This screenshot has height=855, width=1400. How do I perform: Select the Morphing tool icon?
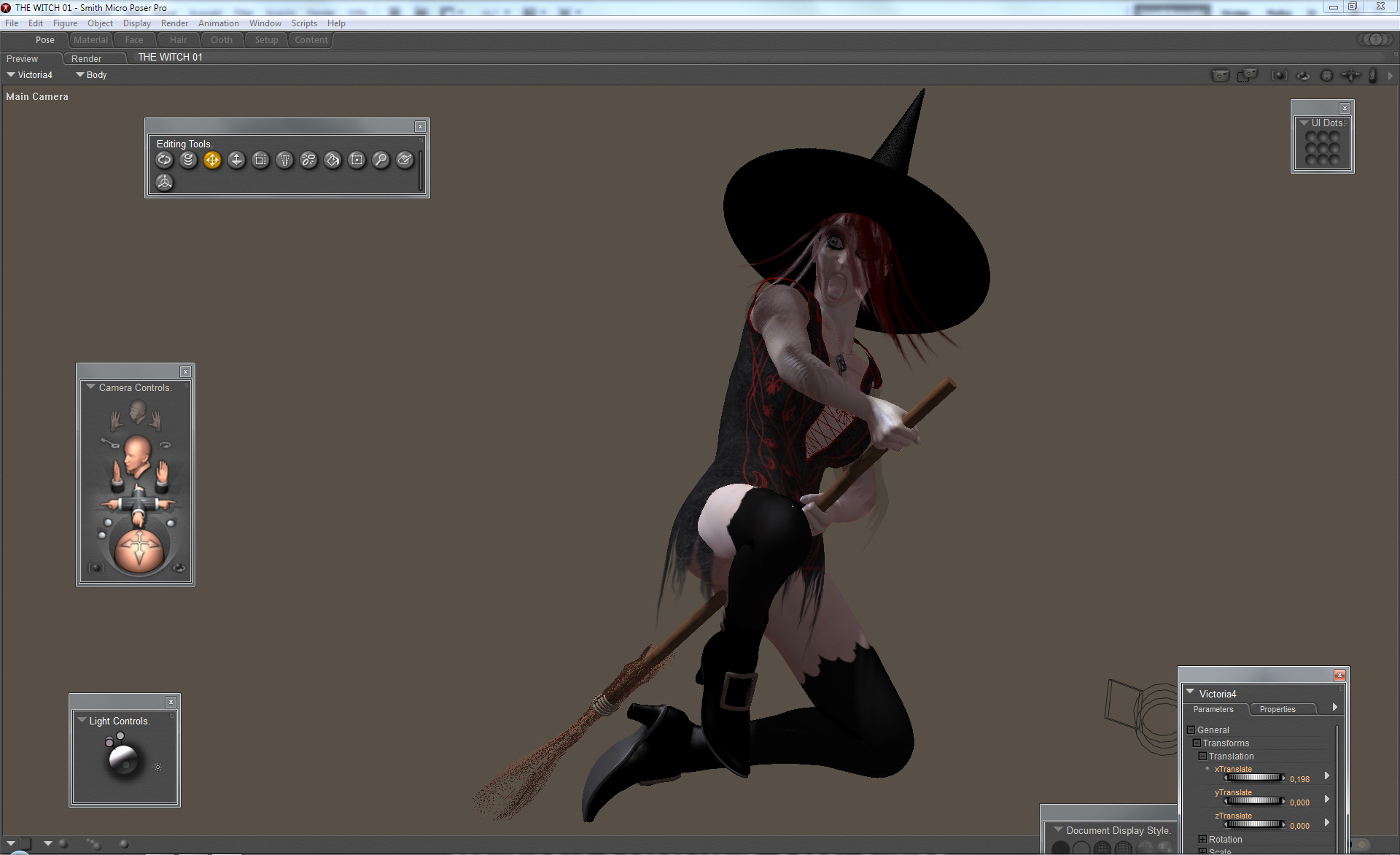(405, 160)
